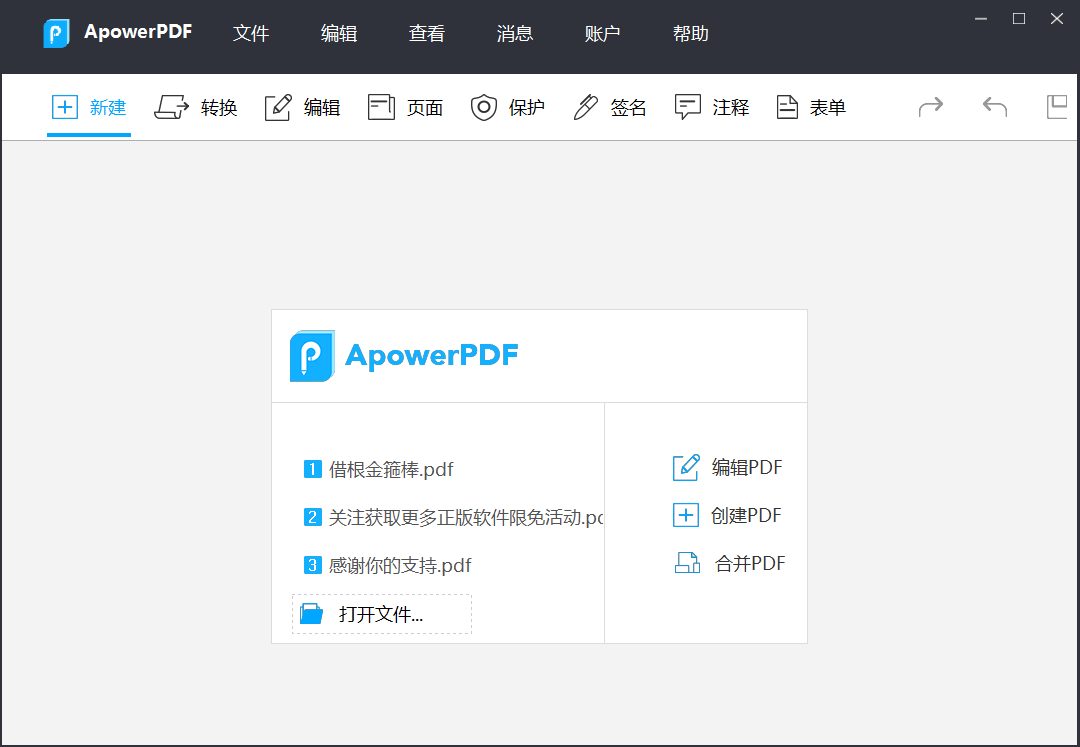This screenshot has height=747, width=1080.
Task: Open the 消息 menu
Action: coord(515,33)
